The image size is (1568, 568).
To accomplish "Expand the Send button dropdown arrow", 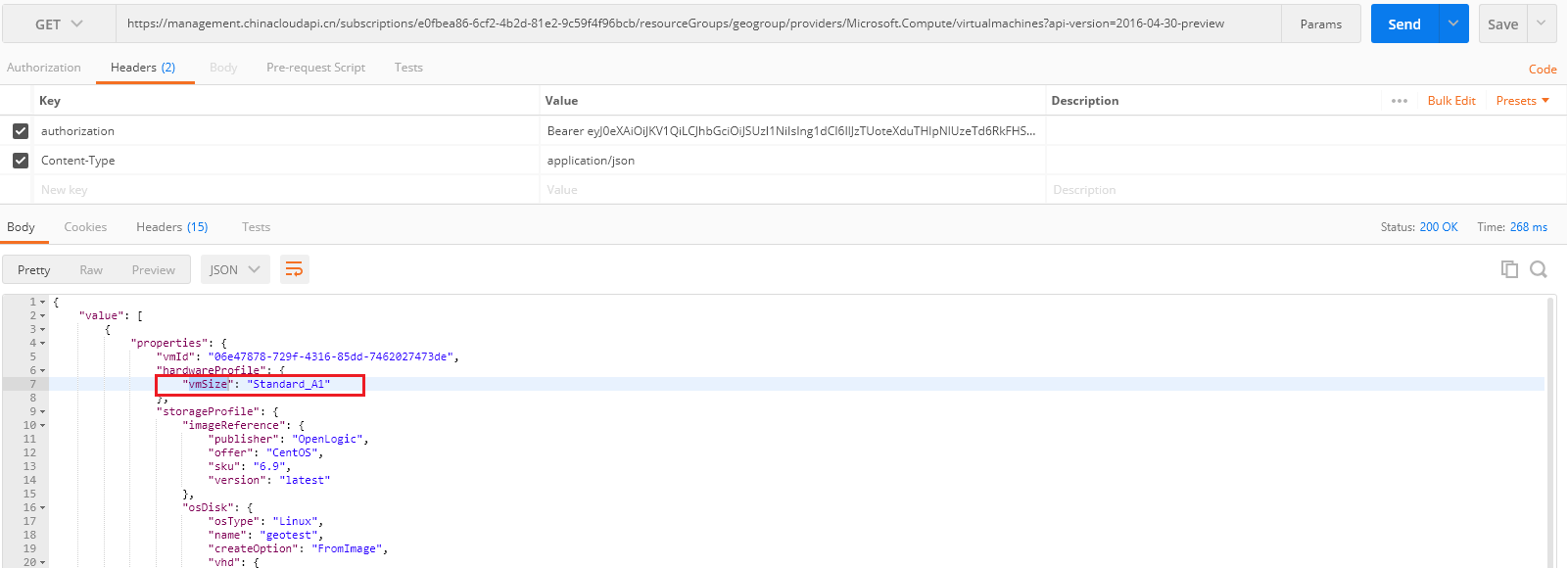I will point(1453,24).
